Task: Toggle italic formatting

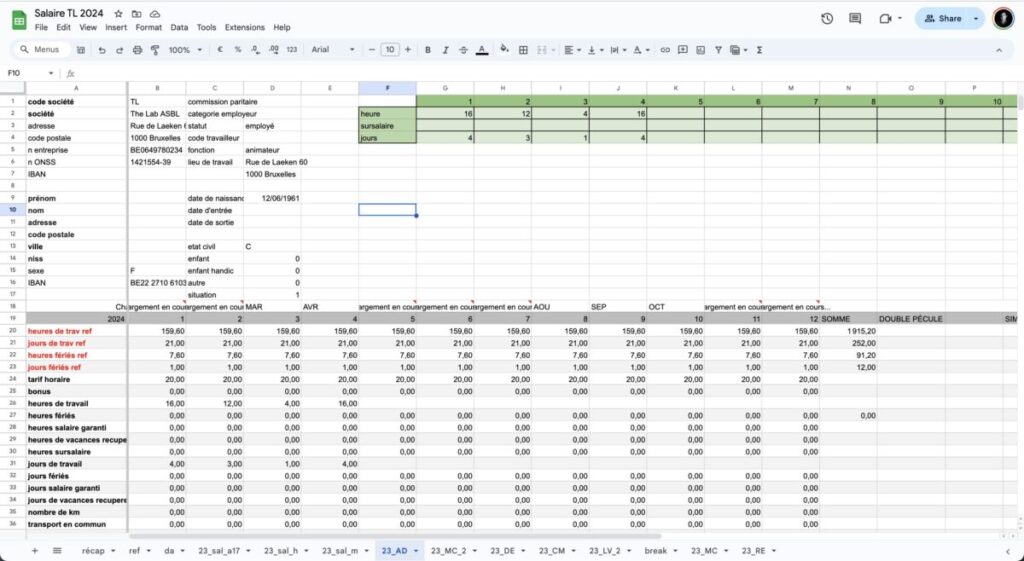Action: 446,50
